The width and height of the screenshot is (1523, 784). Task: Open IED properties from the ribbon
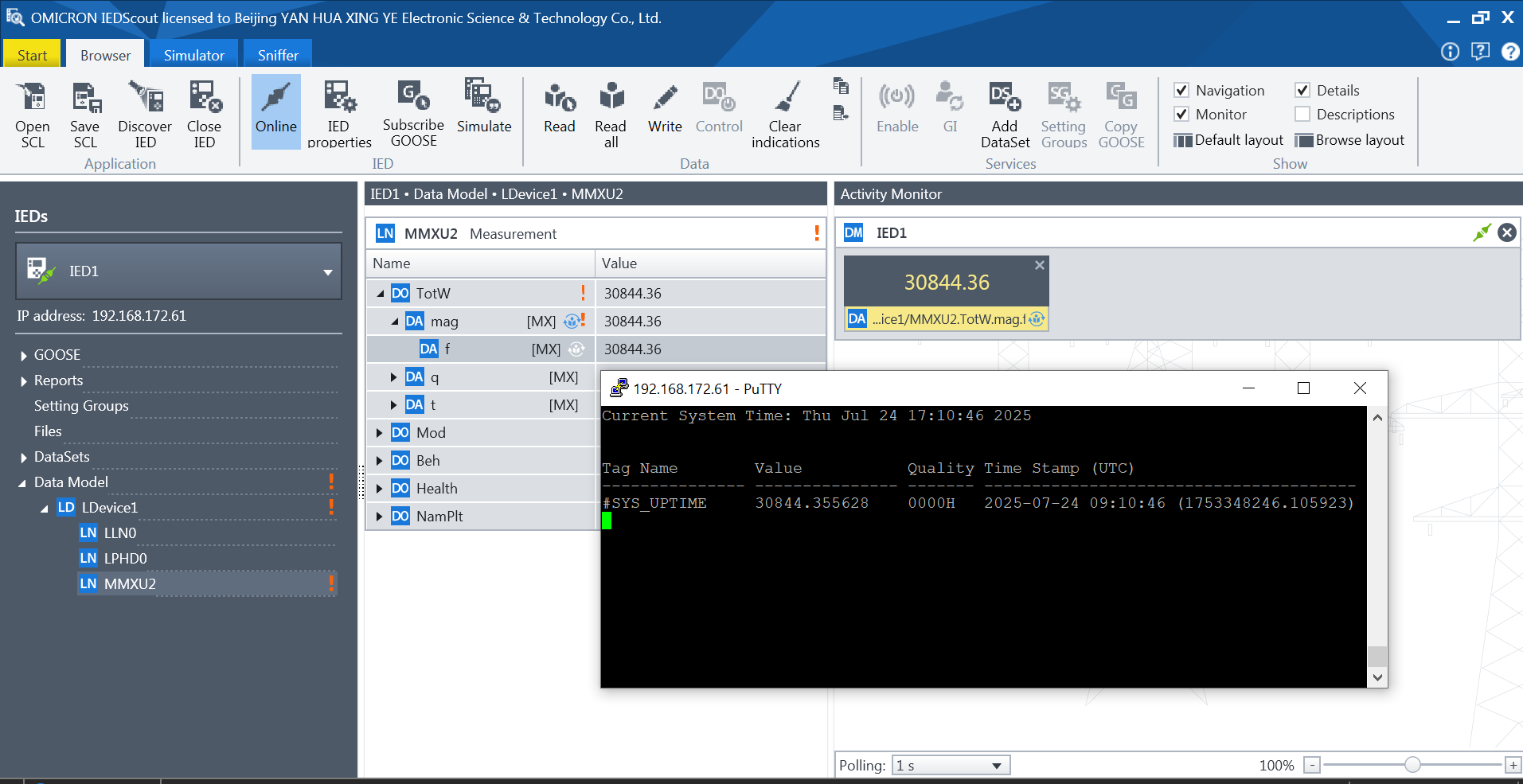coord(339,98)
